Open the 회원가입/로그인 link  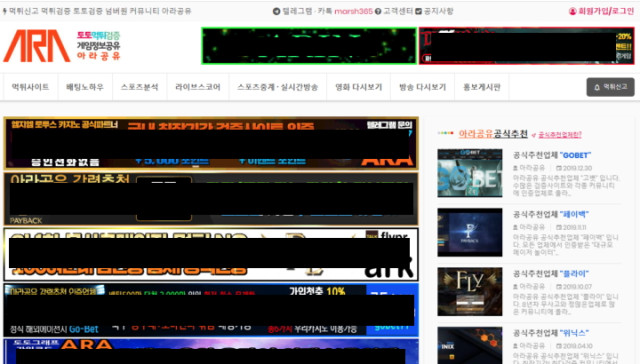pyautogui.click(x=606, y=11)
